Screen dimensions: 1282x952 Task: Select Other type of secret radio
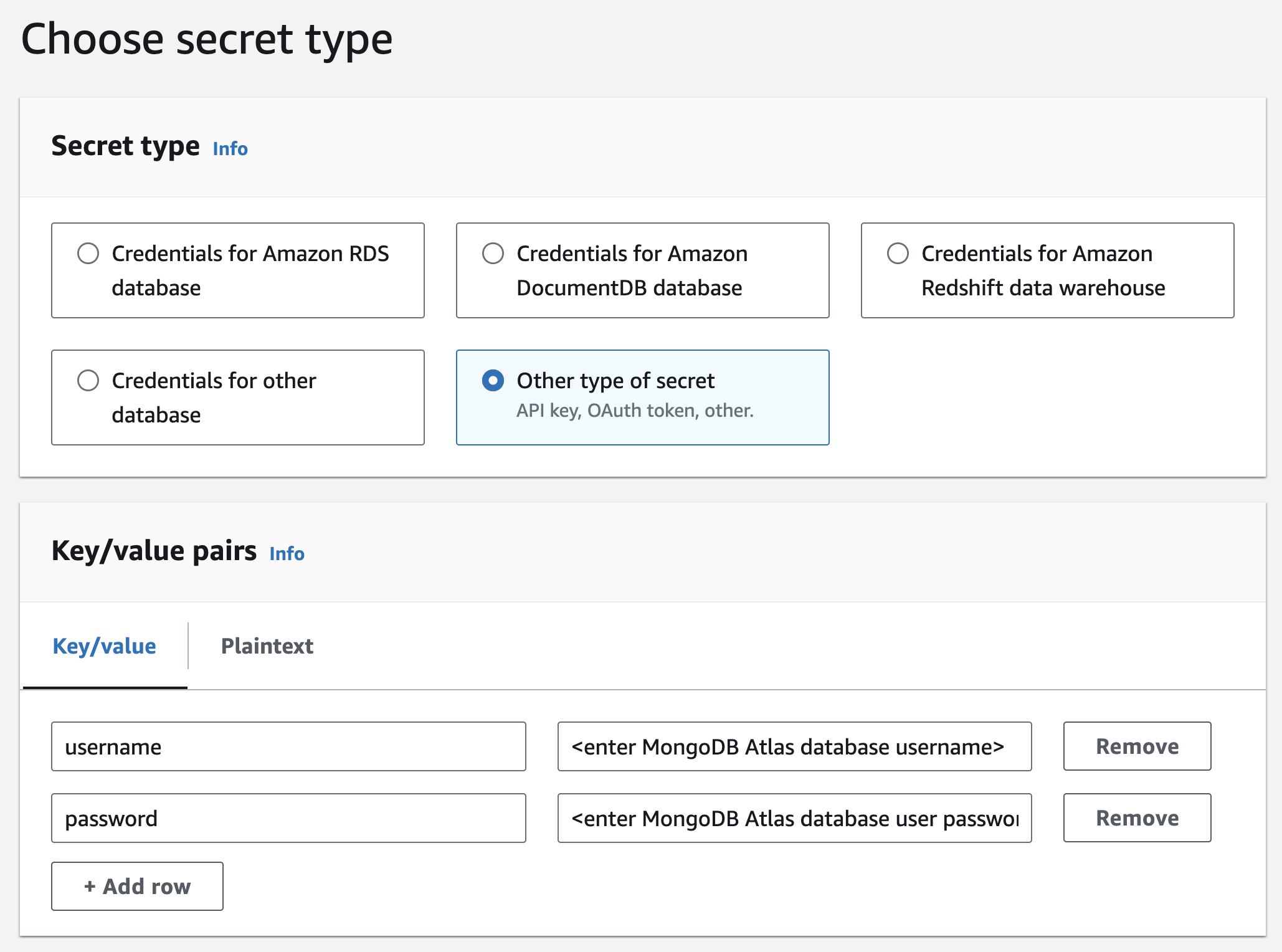(493, 381)
